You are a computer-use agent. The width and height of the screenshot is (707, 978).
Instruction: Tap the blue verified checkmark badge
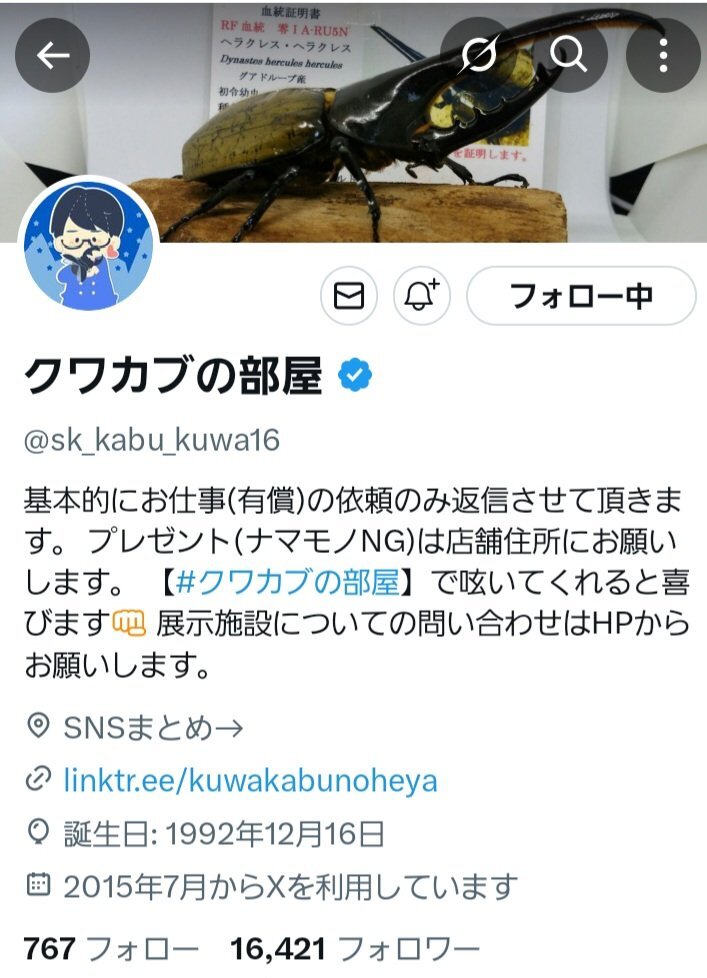point(355,375)
